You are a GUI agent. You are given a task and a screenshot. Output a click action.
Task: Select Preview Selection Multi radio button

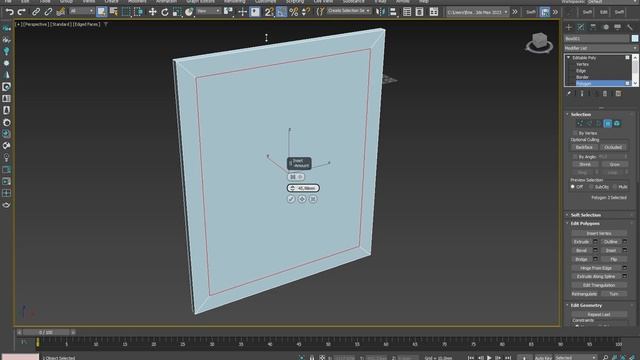coord(615,187)
